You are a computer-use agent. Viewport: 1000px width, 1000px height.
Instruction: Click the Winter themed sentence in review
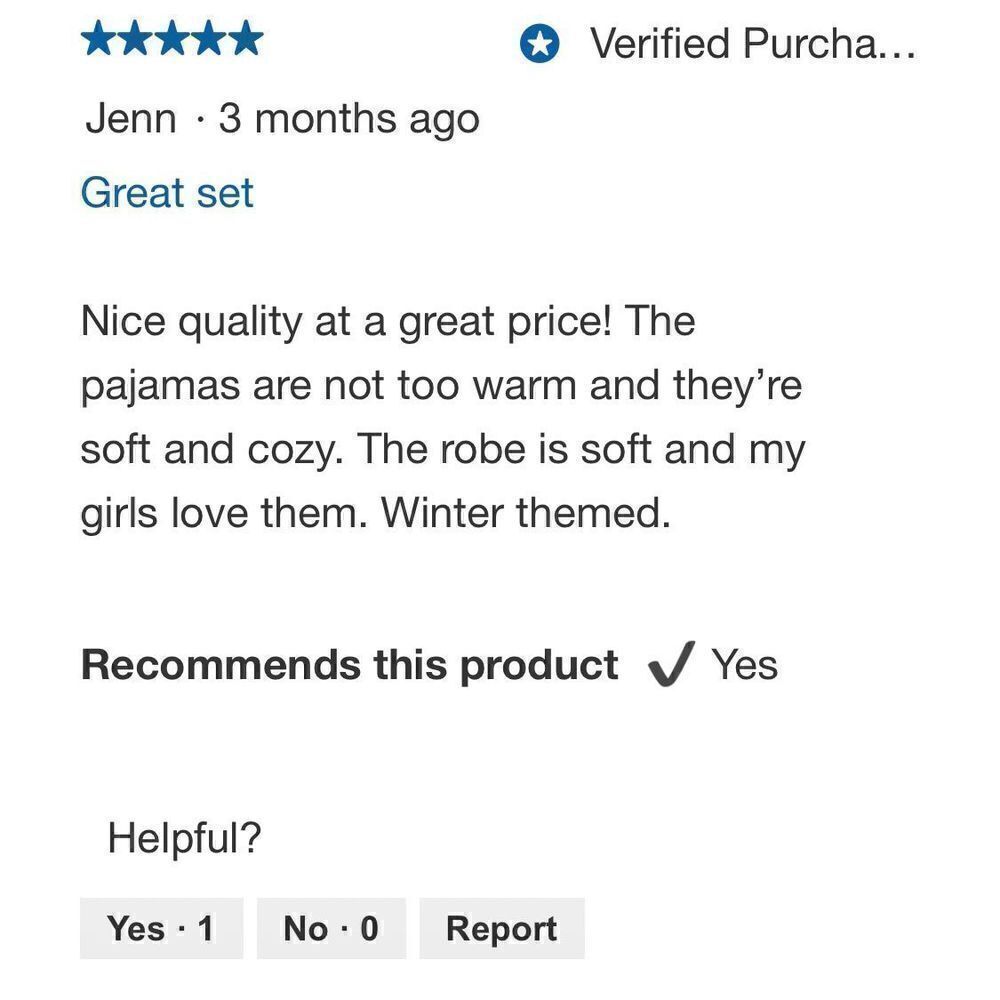526,513
